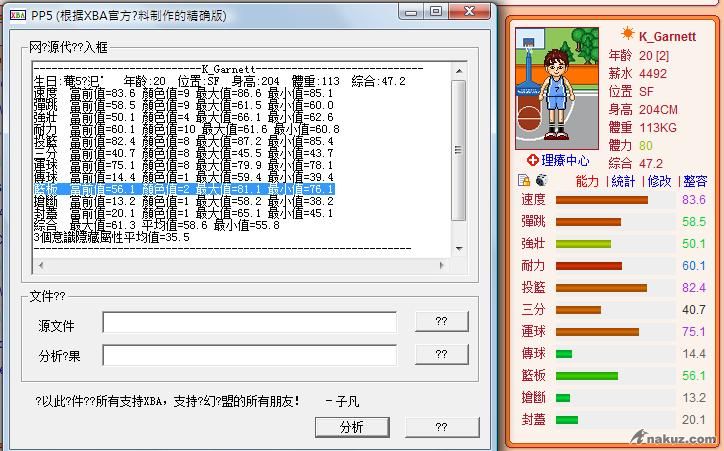Click the right arrow of the horizontal scrollbar
724x451 pixels.
pos(441,265)
